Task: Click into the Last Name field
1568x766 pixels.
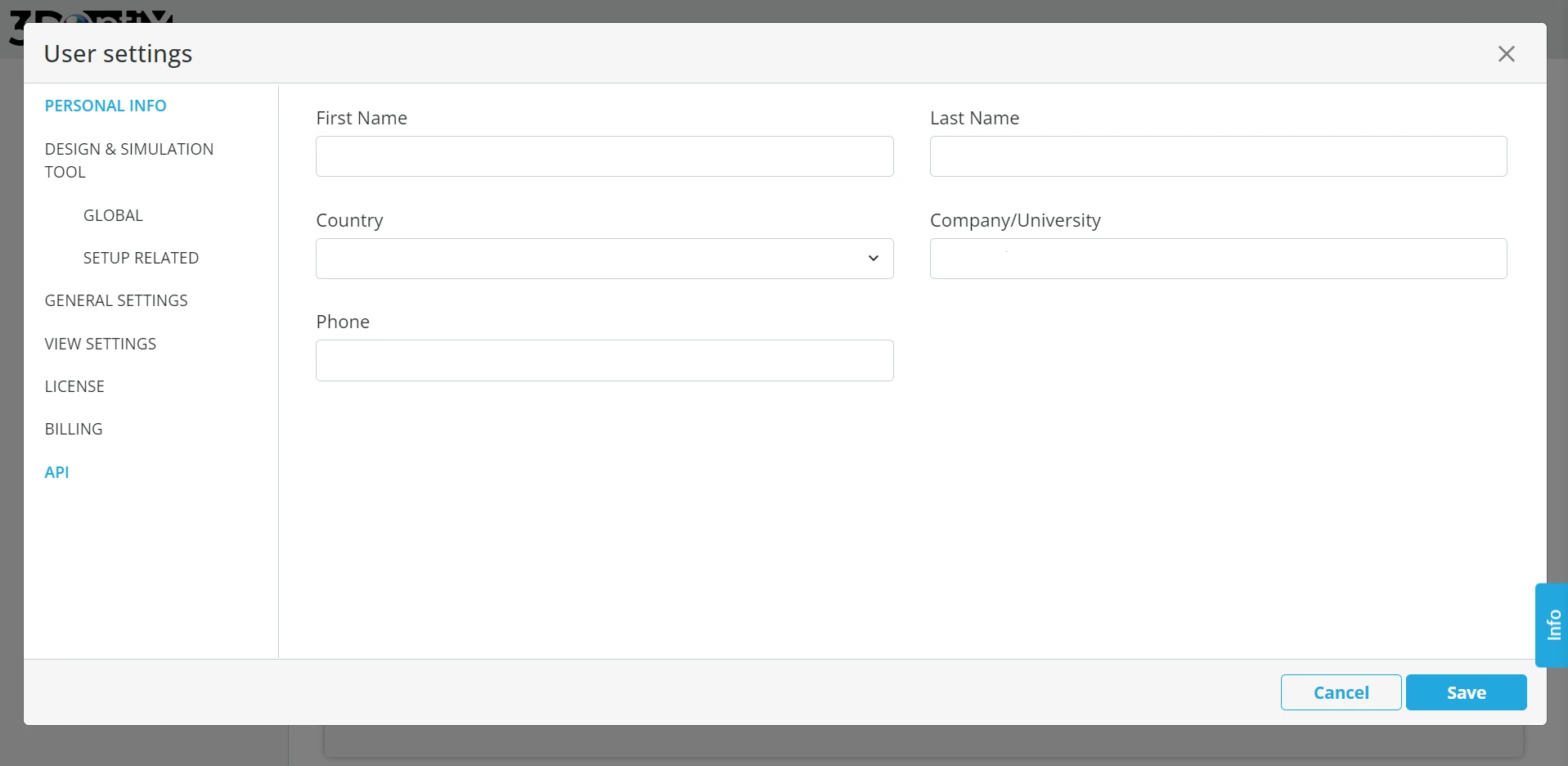Action: (1217, 156)
